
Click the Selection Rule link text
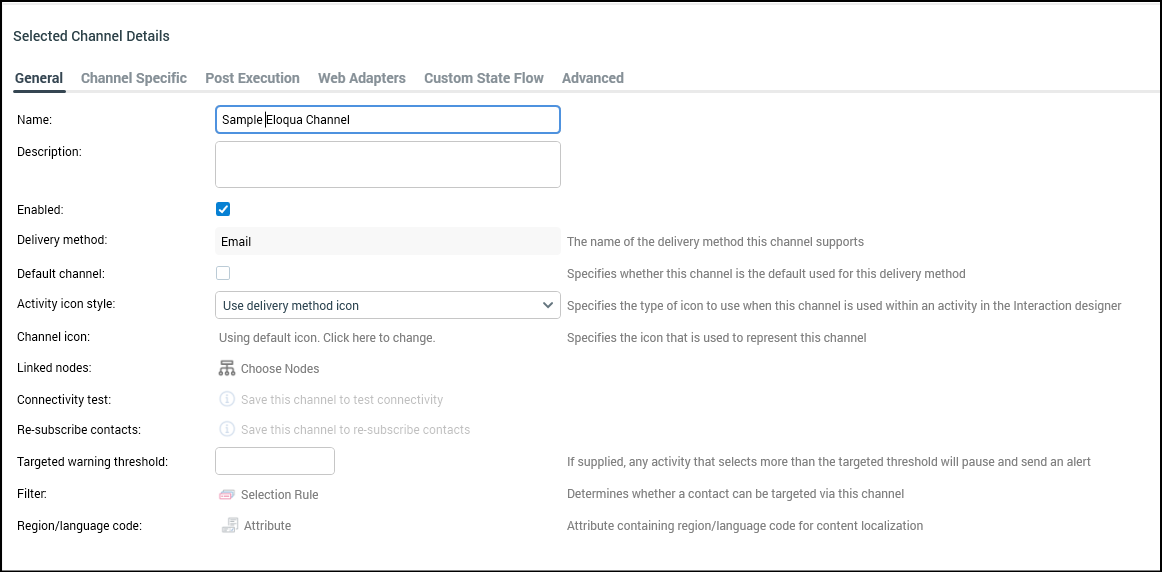pos(279,495)
